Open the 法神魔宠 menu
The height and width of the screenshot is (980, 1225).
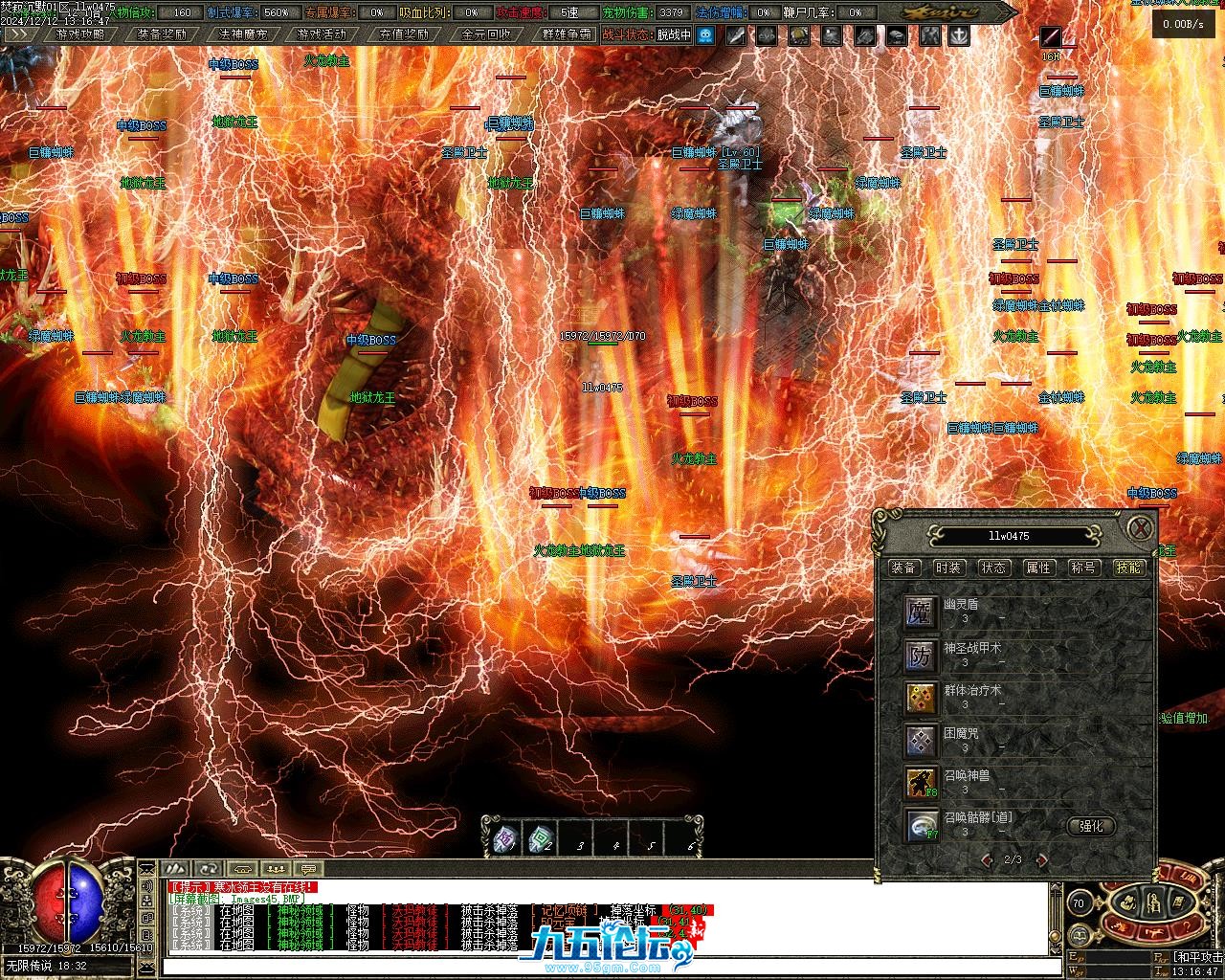click(x=243, y=34)
